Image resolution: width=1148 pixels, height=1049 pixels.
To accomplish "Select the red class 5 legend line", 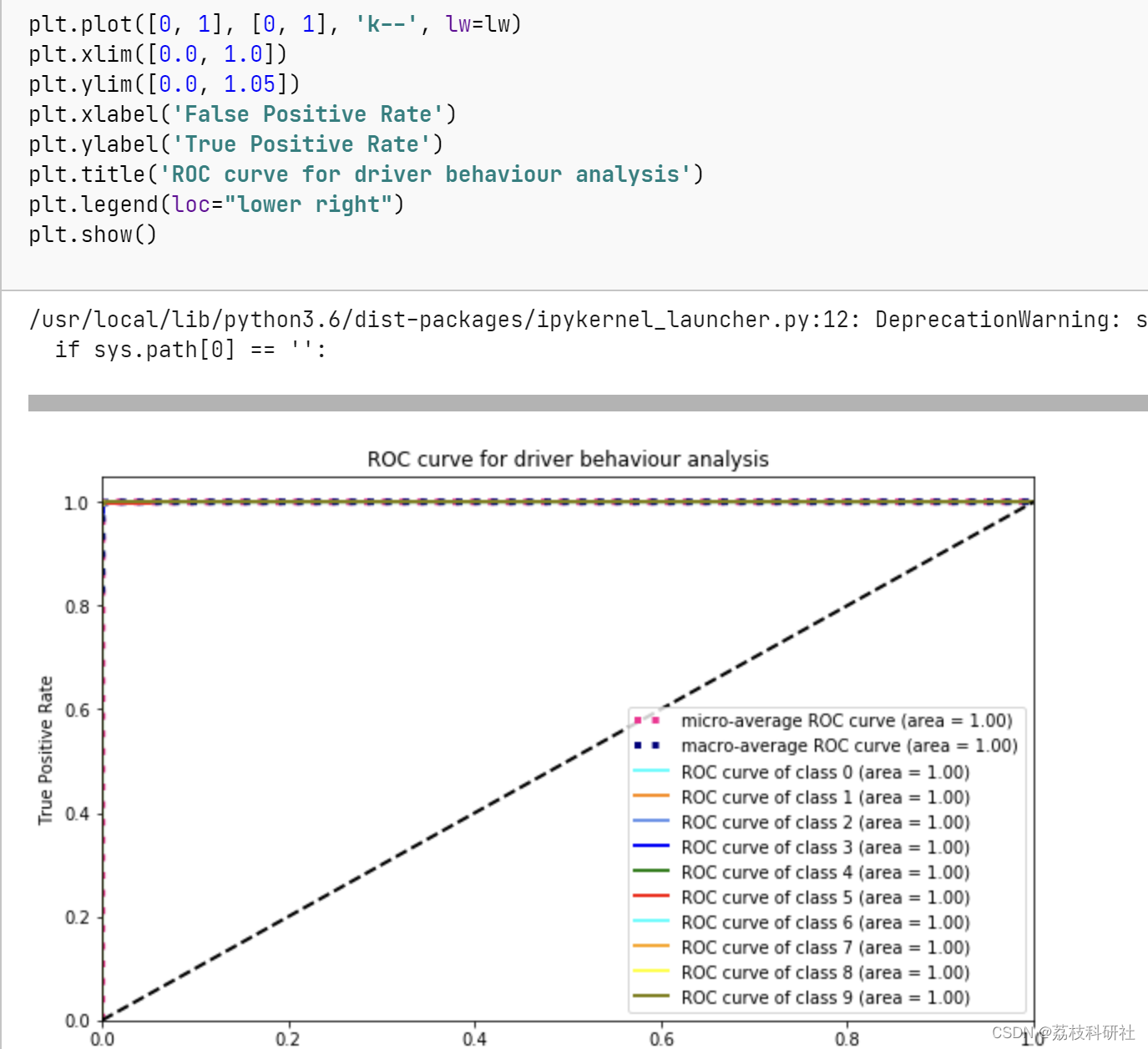I will (x=650, y=897).
